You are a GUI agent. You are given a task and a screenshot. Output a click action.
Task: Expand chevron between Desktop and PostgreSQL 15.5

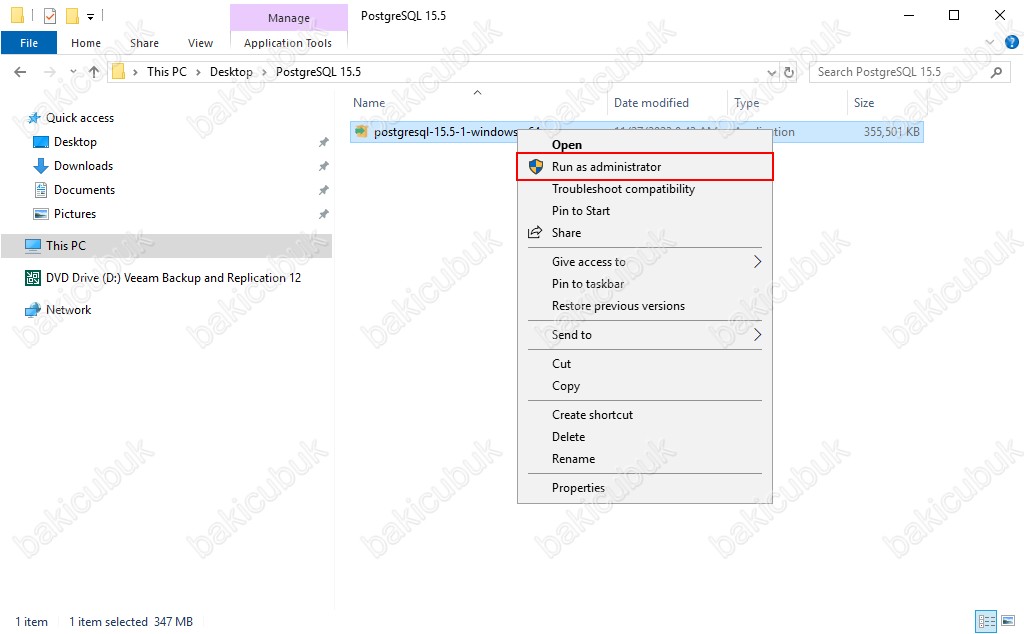pyautogui.click(x=264, y=72)
